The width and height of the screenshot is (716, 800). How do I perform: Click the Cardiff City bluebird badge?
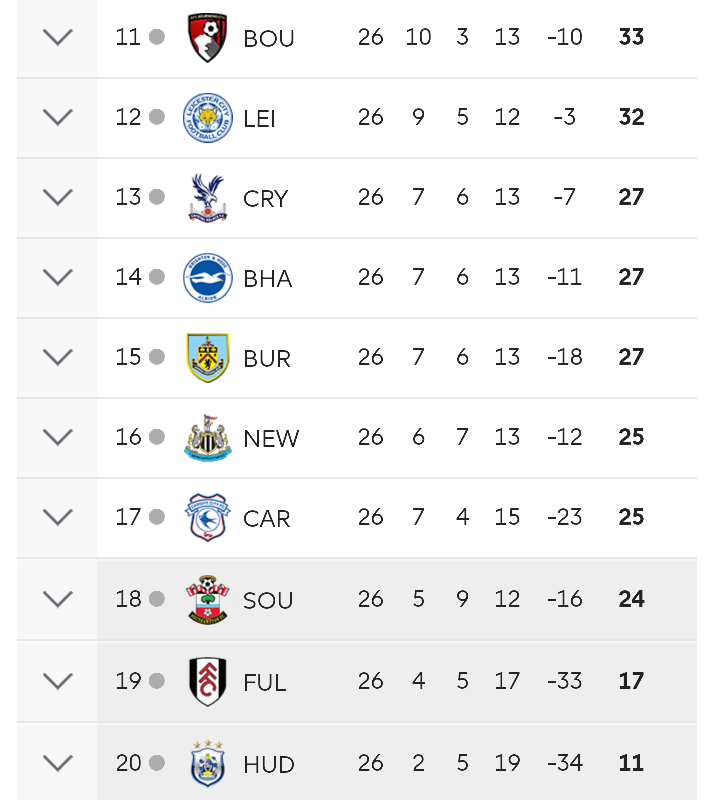pos(207,517)
